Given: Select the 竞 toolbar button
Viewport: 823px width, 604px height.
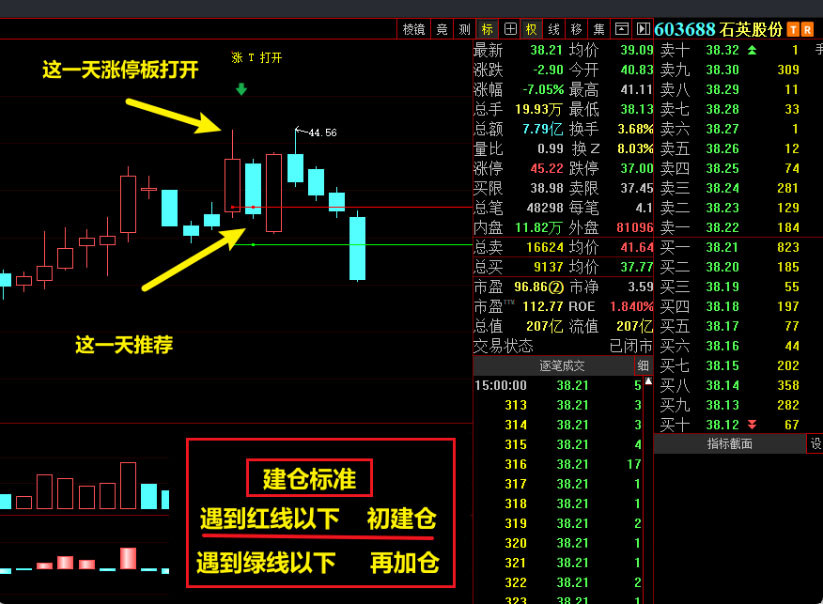Looking at the screenshot, I should [442, 29].
